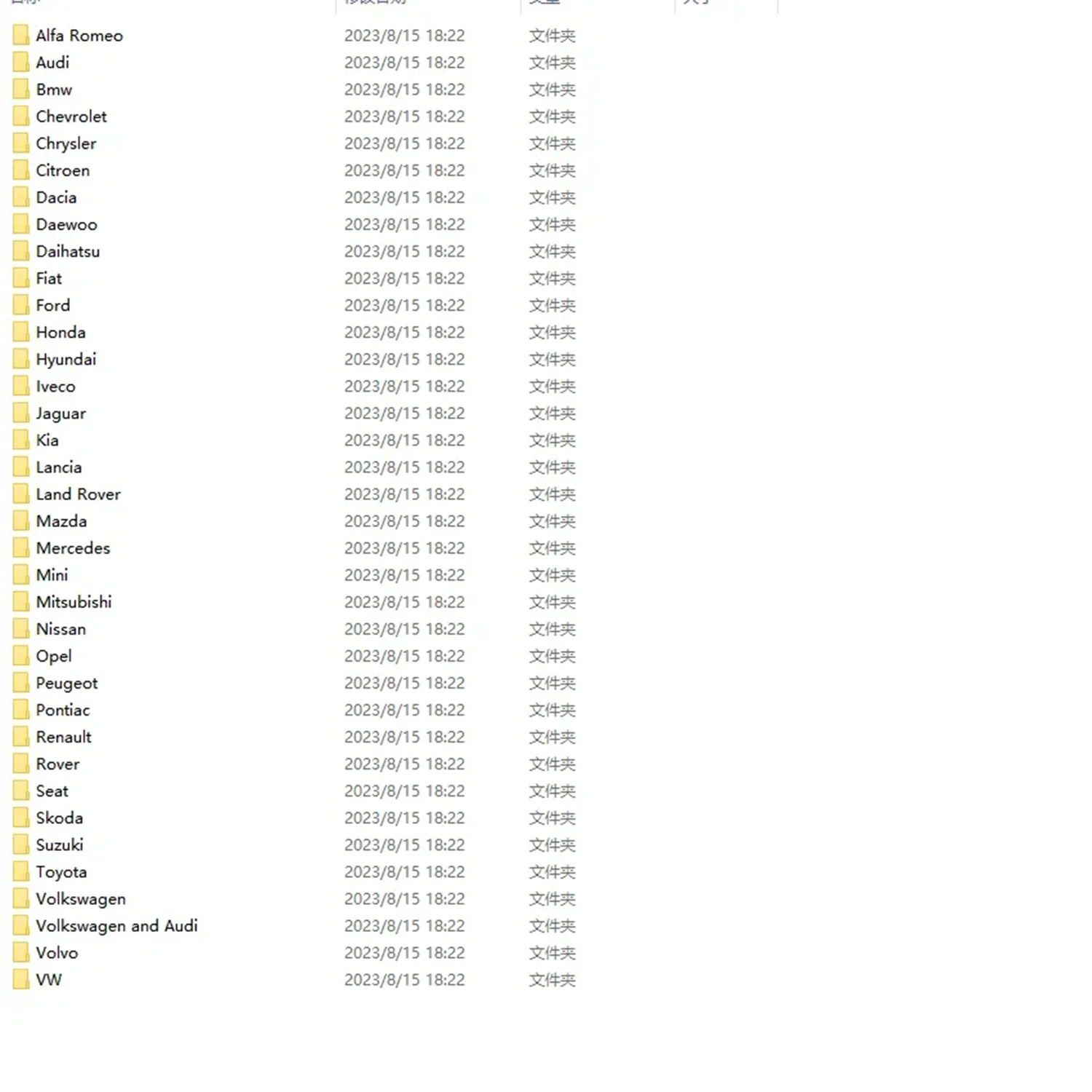Click the 2023/8/15 18:22 date beside Daewoo
This screenshot has height=1092, width=1092.
405,224
